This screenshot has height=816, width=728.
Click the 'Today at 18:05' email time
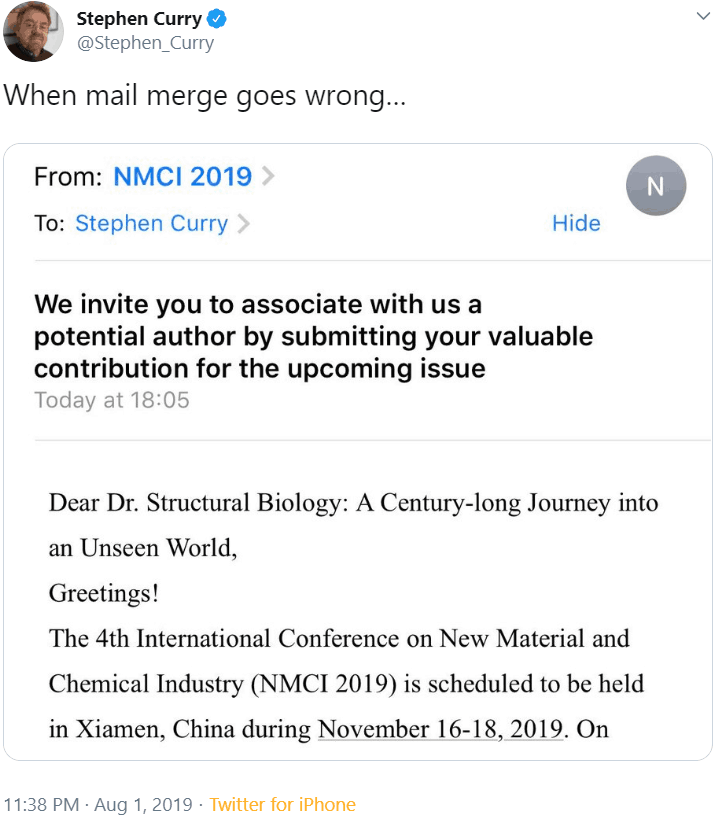pos(111,400)
